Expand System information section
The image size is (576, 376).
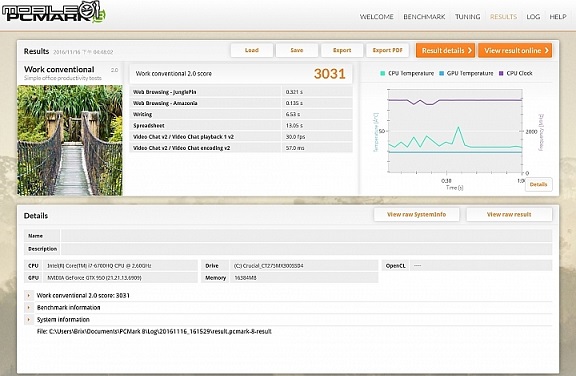(29, 319)
